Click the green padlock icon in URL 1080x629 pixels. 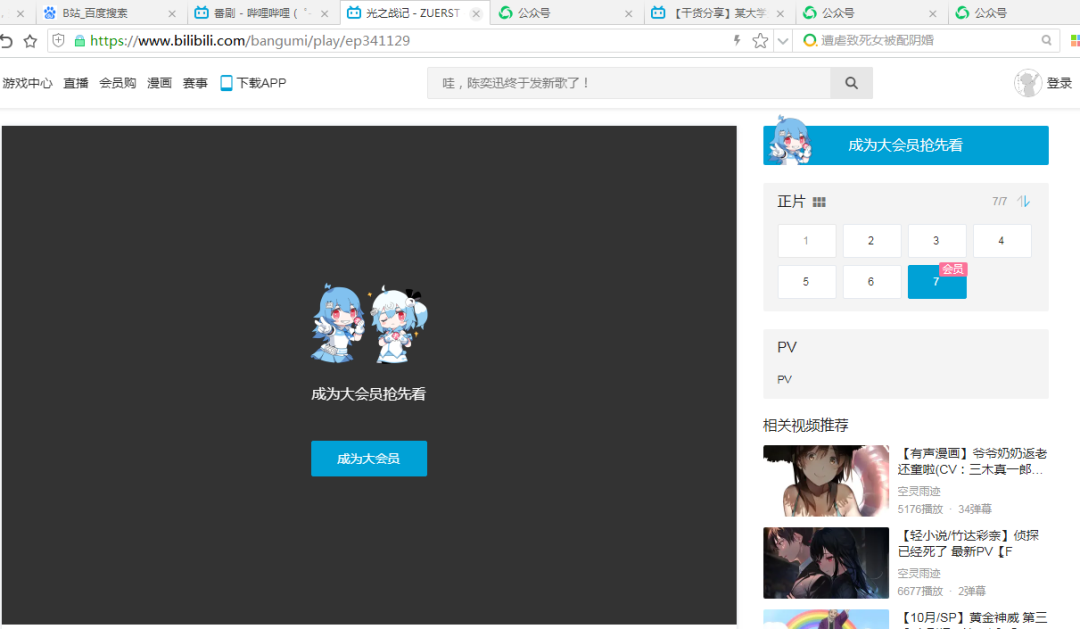point(80,41)
